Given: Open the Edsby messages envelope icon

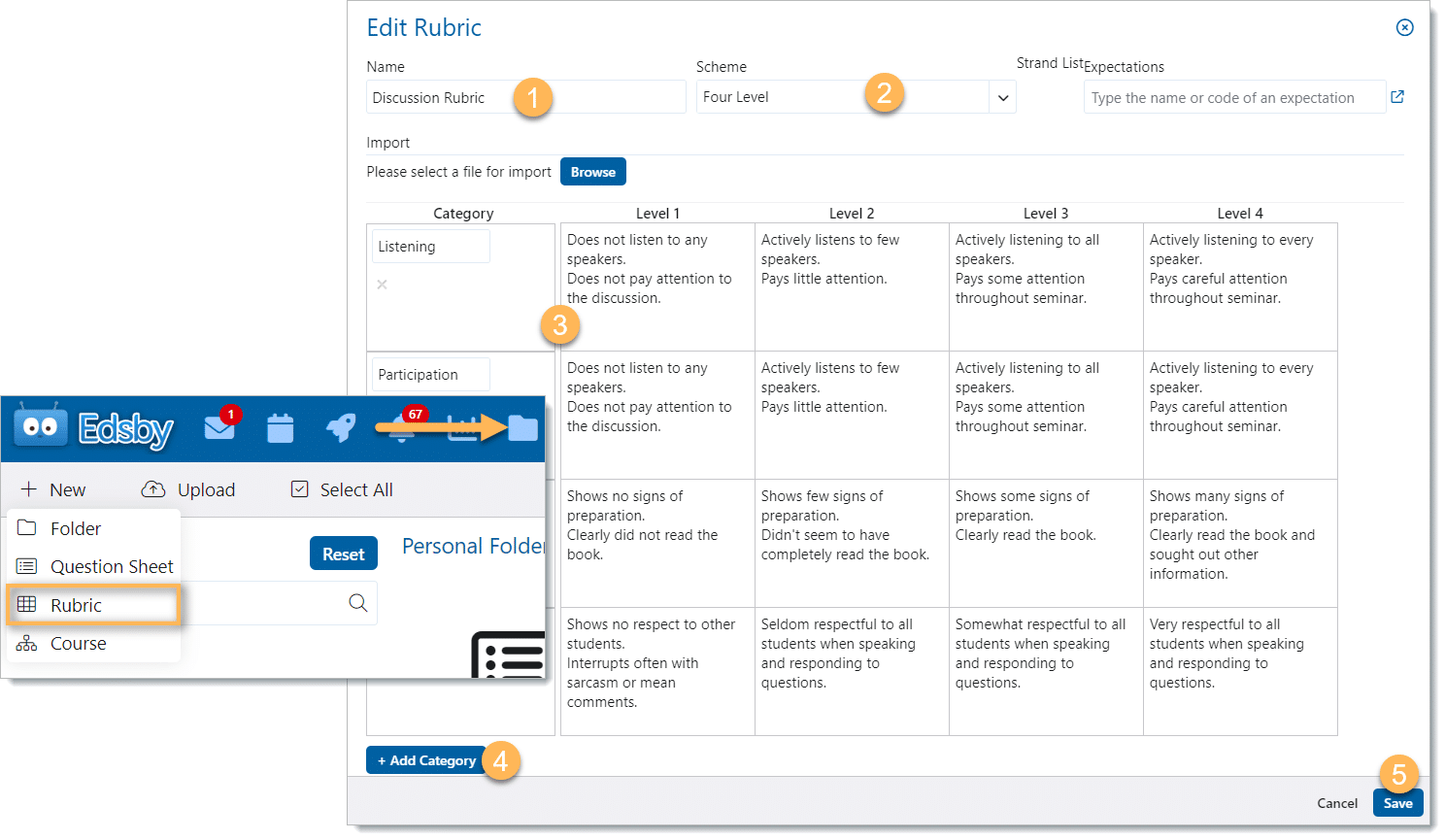Looking at the screenshot, I should [219, 428].
